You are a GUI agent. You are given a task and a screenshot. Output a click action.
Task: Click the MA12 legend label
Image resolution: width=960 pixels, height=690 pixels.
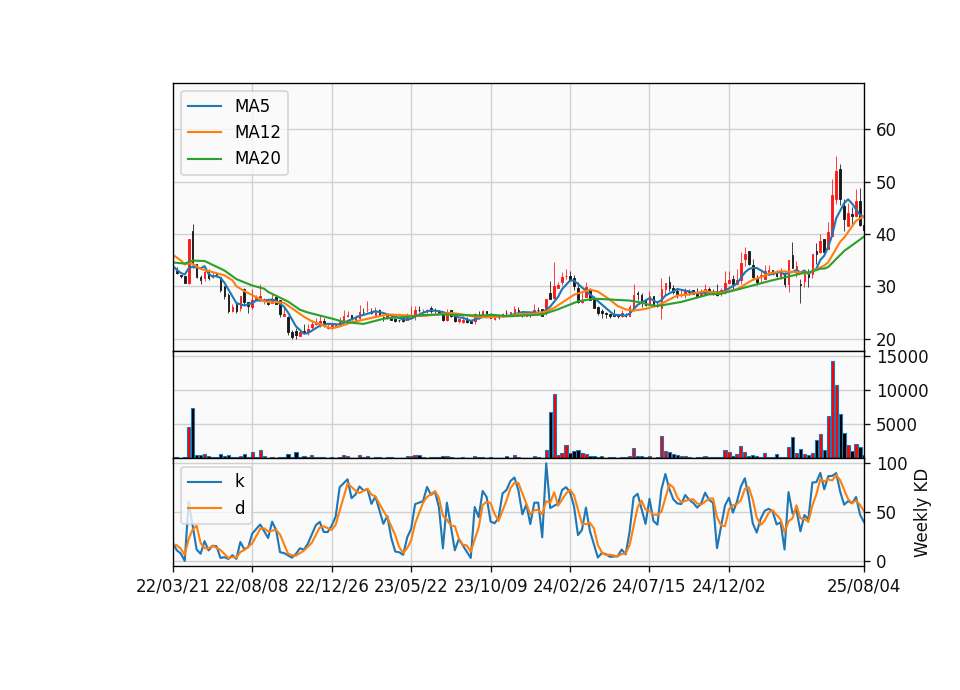pos(258,132)
